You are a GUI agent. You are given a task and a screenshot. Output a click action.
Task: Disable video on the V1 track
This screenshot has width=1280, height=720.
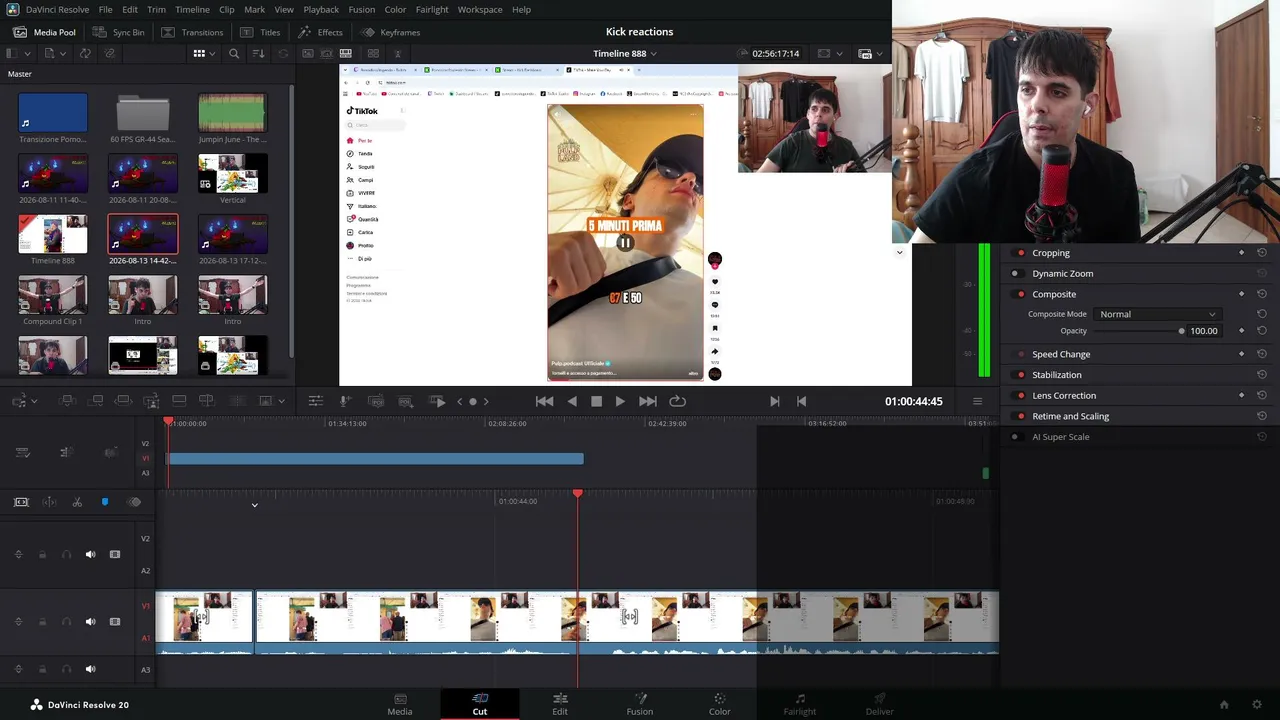[115, 622]
